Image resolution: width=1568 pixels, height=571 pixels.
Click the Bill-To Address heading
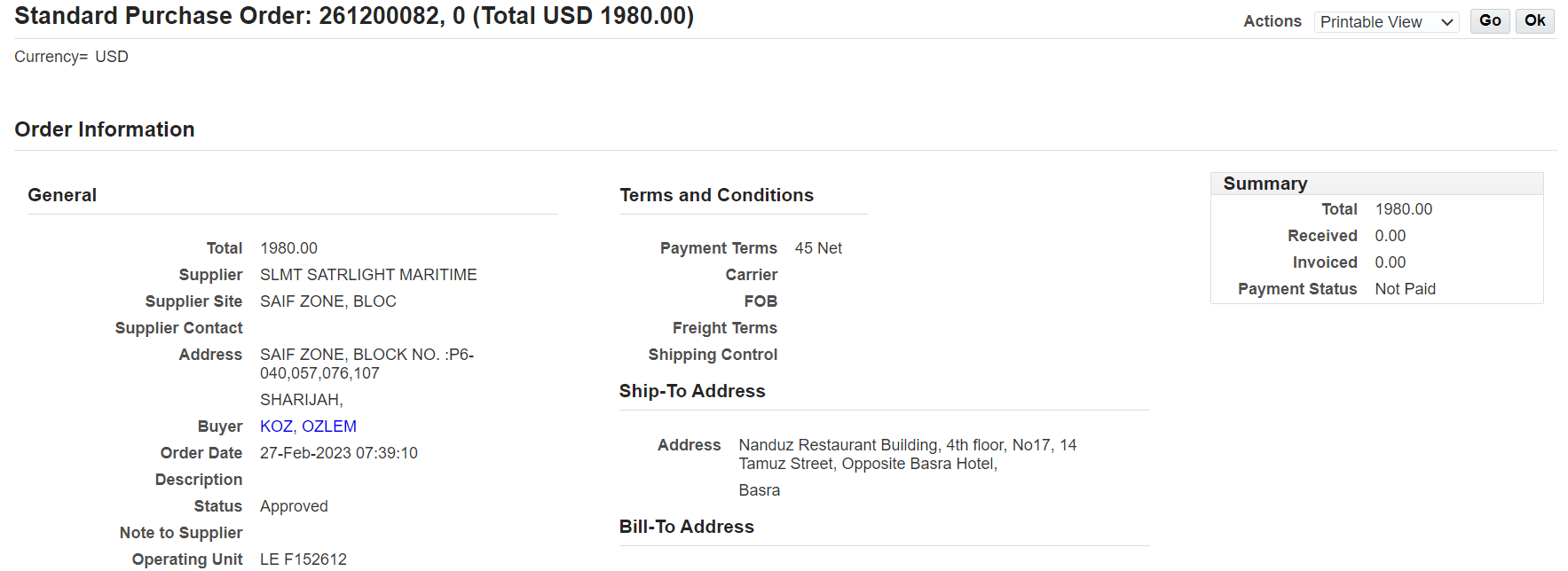pos(687,527)
